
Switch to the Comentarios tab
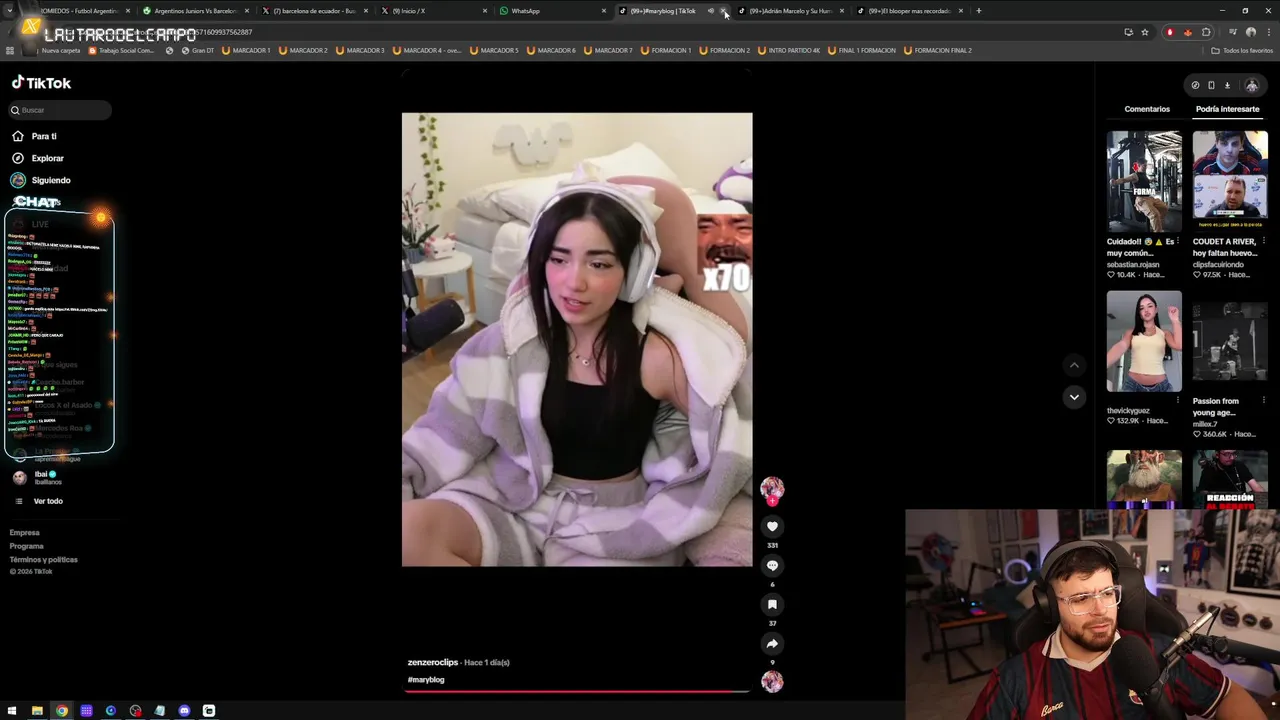click(x=1147, y=109)
